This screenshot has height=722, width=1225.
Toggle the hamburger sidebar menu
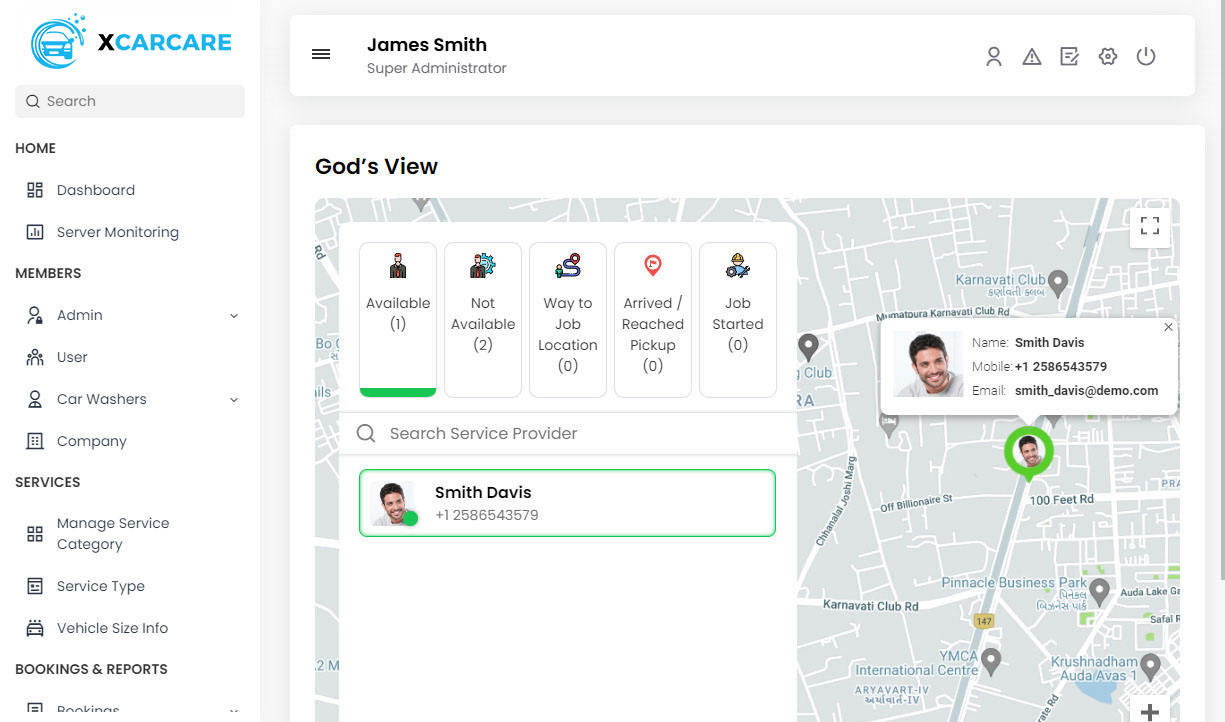click(321, 55)
